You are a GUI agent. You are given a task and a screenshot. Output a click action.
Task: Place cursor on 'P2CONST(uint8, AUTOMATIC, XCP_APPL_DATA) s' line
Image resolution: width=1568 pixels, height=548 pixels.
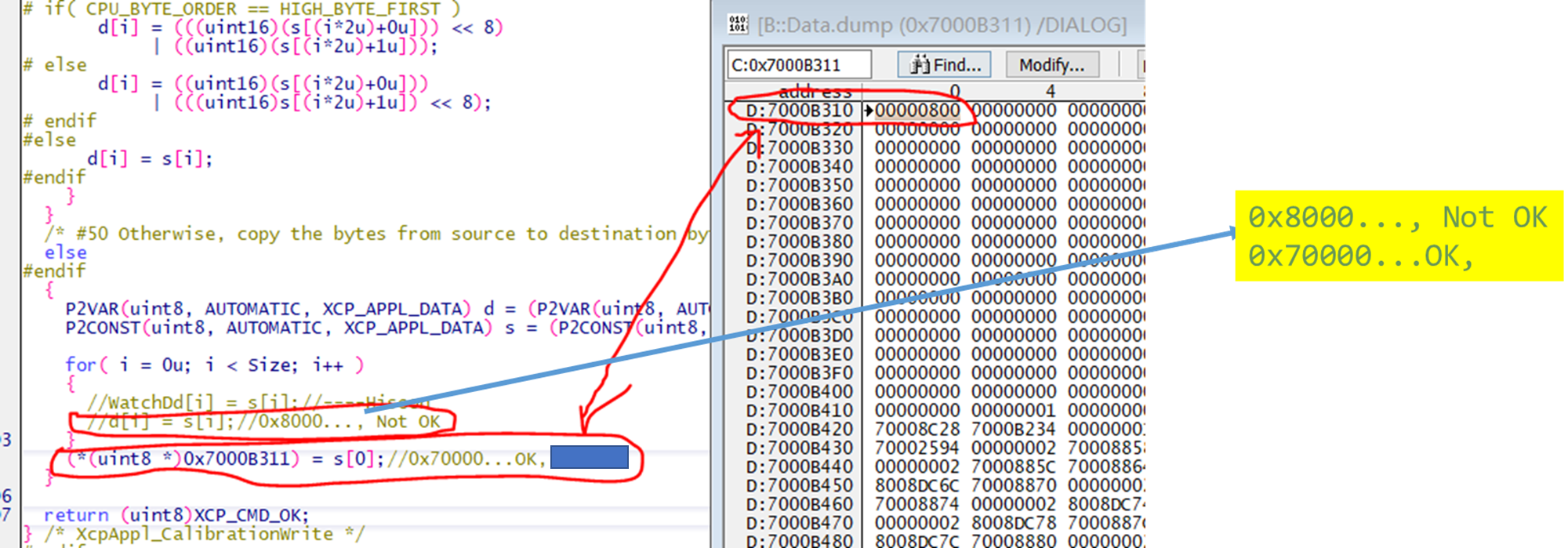click(289, 328)
